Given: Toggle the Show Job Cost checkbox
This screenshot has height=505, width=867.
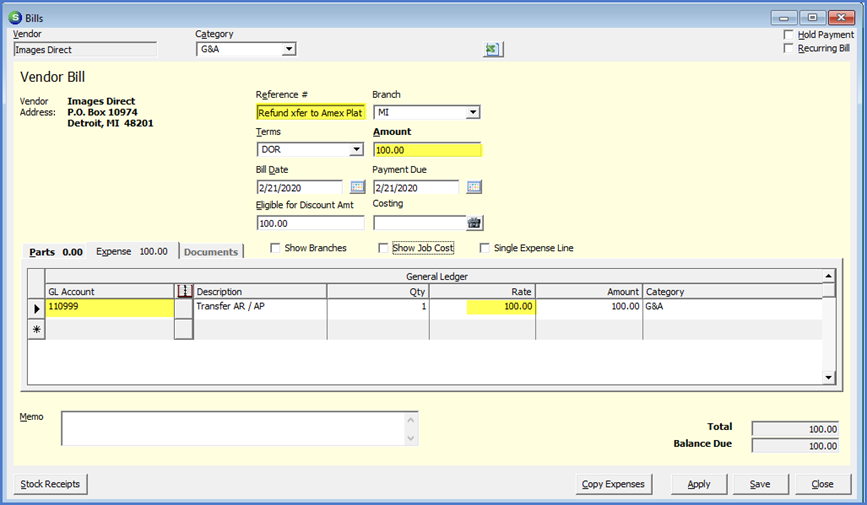Looking at the screenshot, I should click(383, 248).
